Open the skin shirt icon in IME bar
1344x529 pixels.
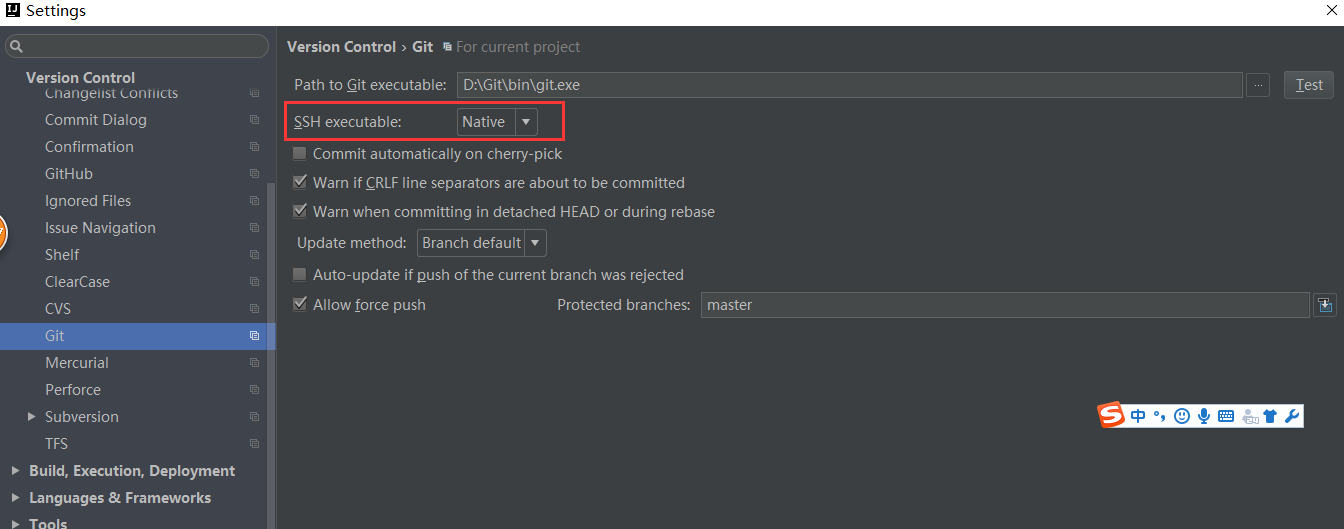click(1270, 417)
